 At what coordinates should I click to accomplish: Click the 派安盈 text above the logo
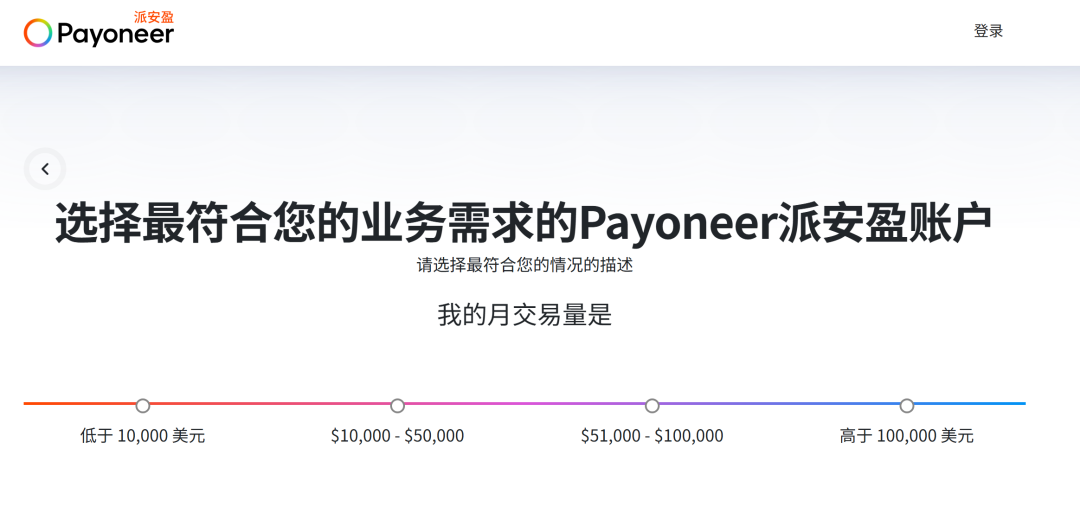pyautogui.click(x=154, y=17)
